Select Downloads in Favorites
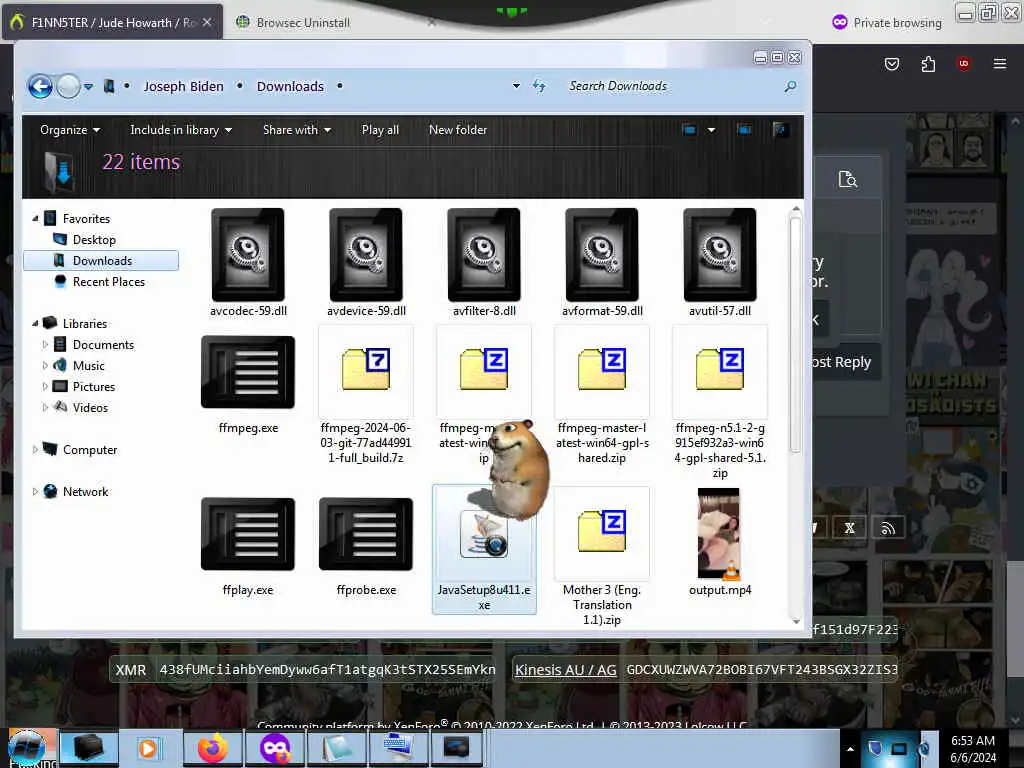The image size is (1024, 768). [101, 261]
